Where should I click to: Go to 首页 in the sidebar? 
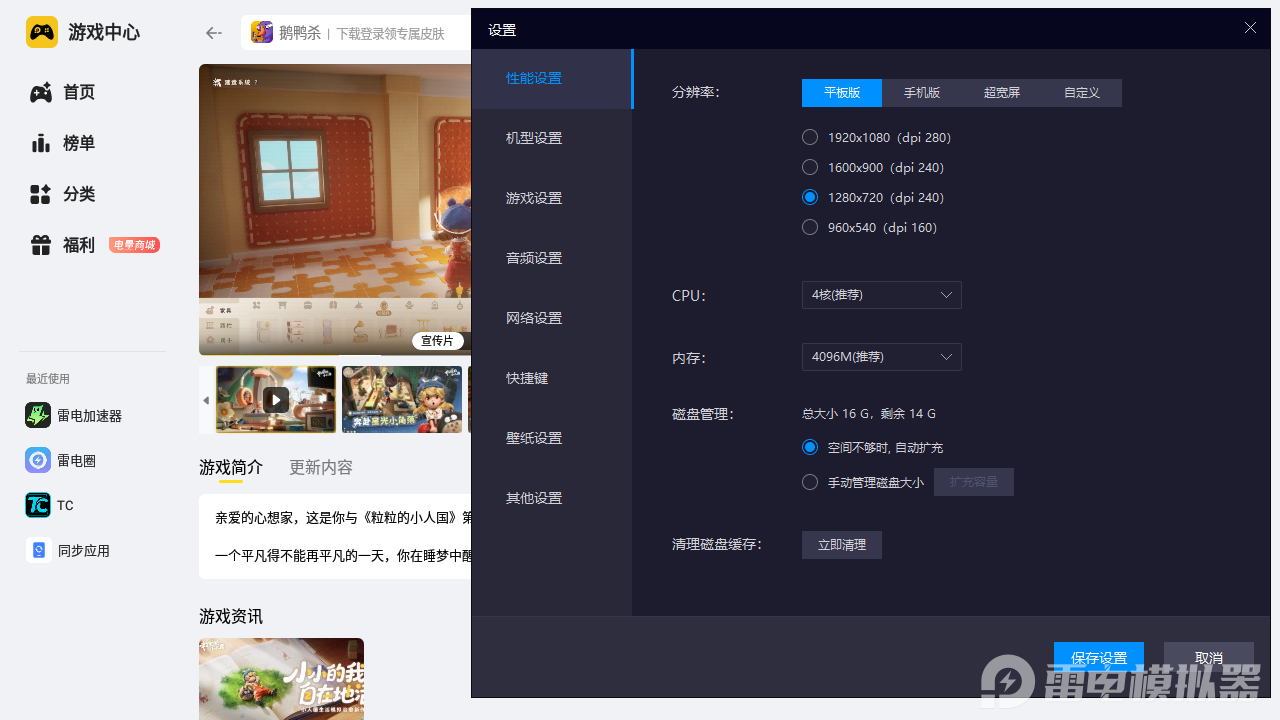tap(62, 92)
